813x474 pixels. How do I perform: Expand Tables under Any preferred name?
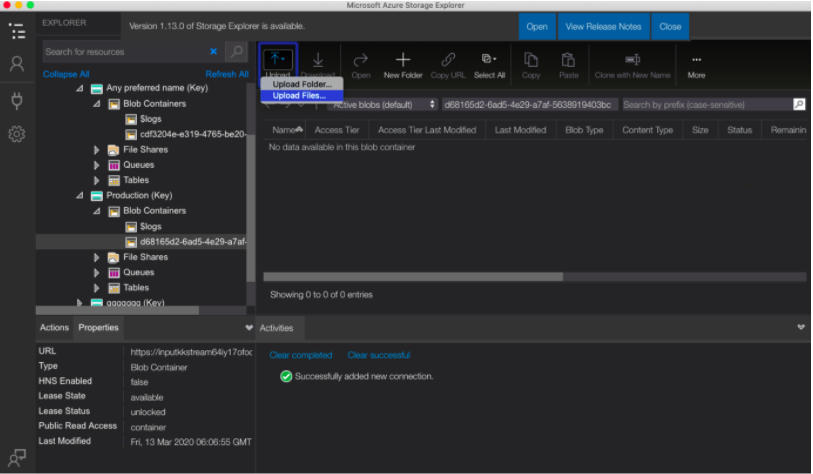(x=96, y=180)
